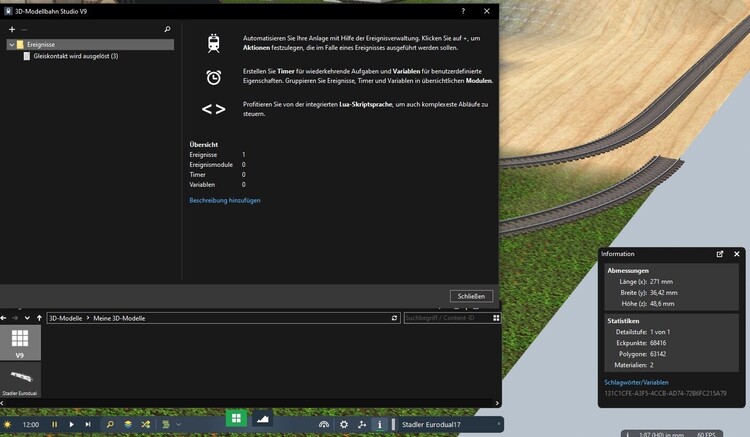750x437 pixels.
Task: Refresh the model catalog list
Action: 394,318
